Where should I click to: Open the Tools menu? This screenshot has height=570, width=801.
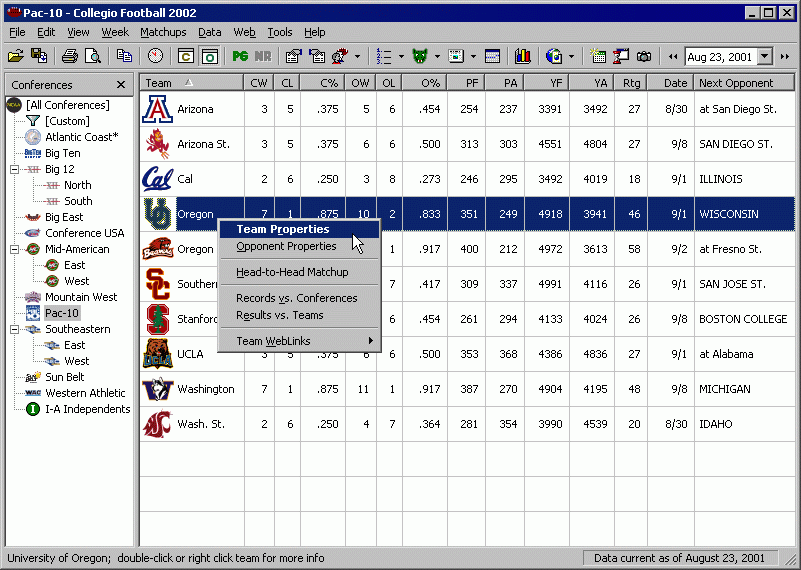click(280, 32)
